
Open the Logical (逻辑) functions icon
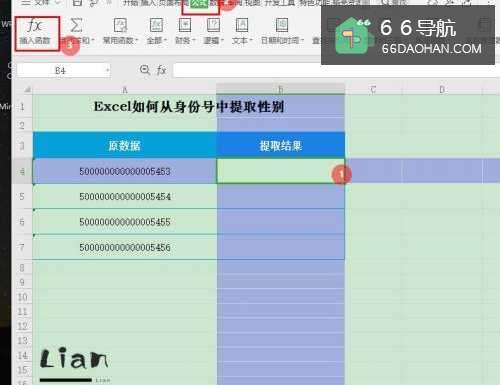click(213, 25)
